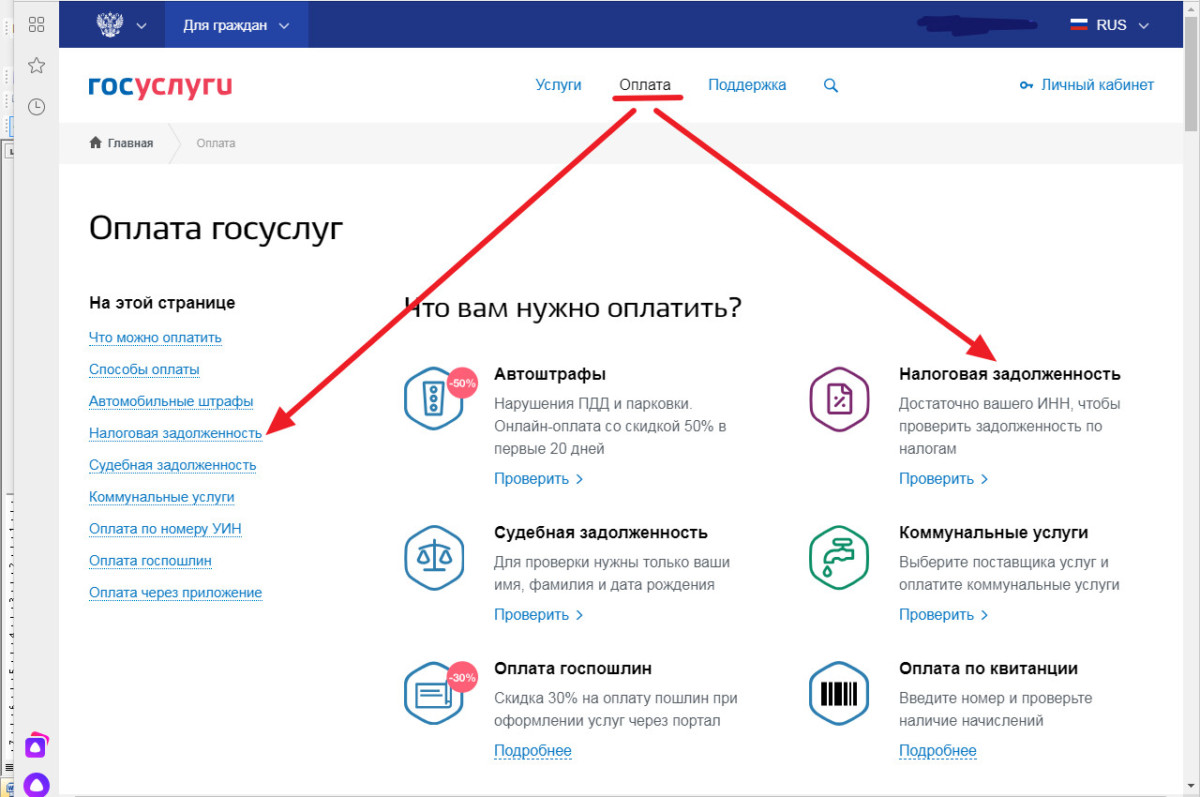Click the key icon beside Личный кабинет

point(1026,86)
